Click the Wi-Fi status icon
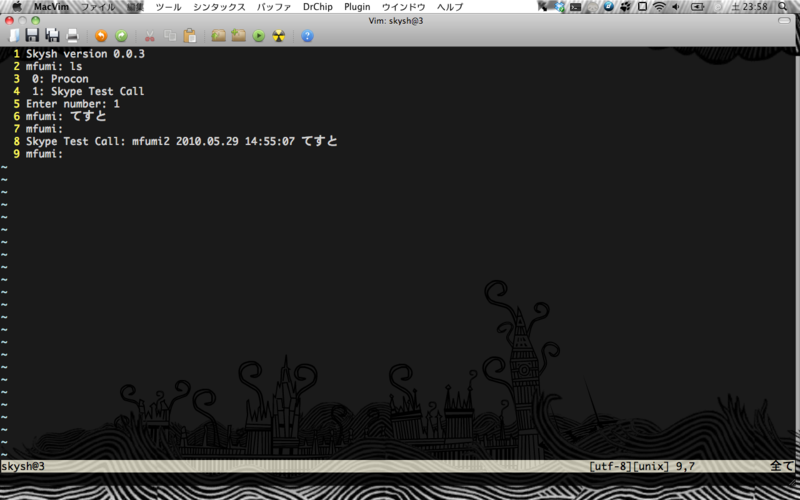The image size is (800, 500). coord(659,7)
